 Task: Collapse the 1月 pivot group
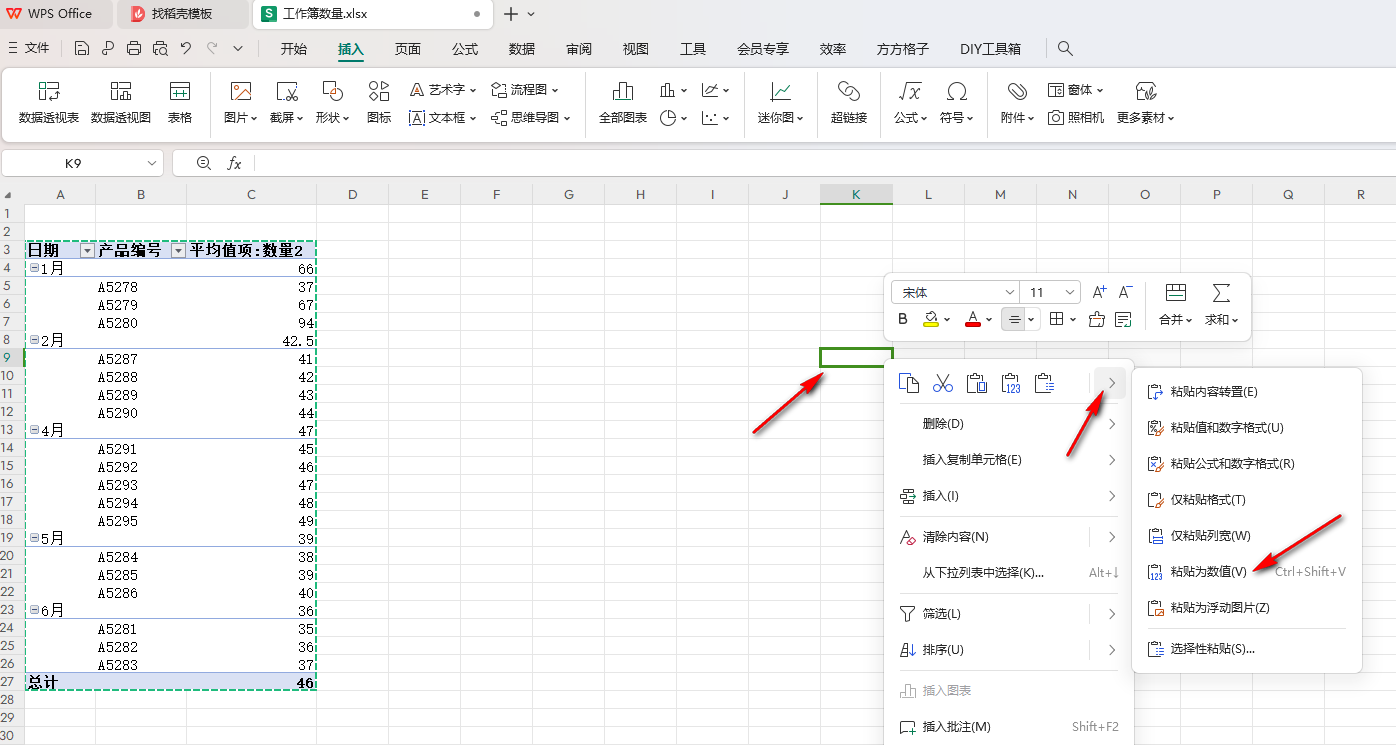pos(33,268)
